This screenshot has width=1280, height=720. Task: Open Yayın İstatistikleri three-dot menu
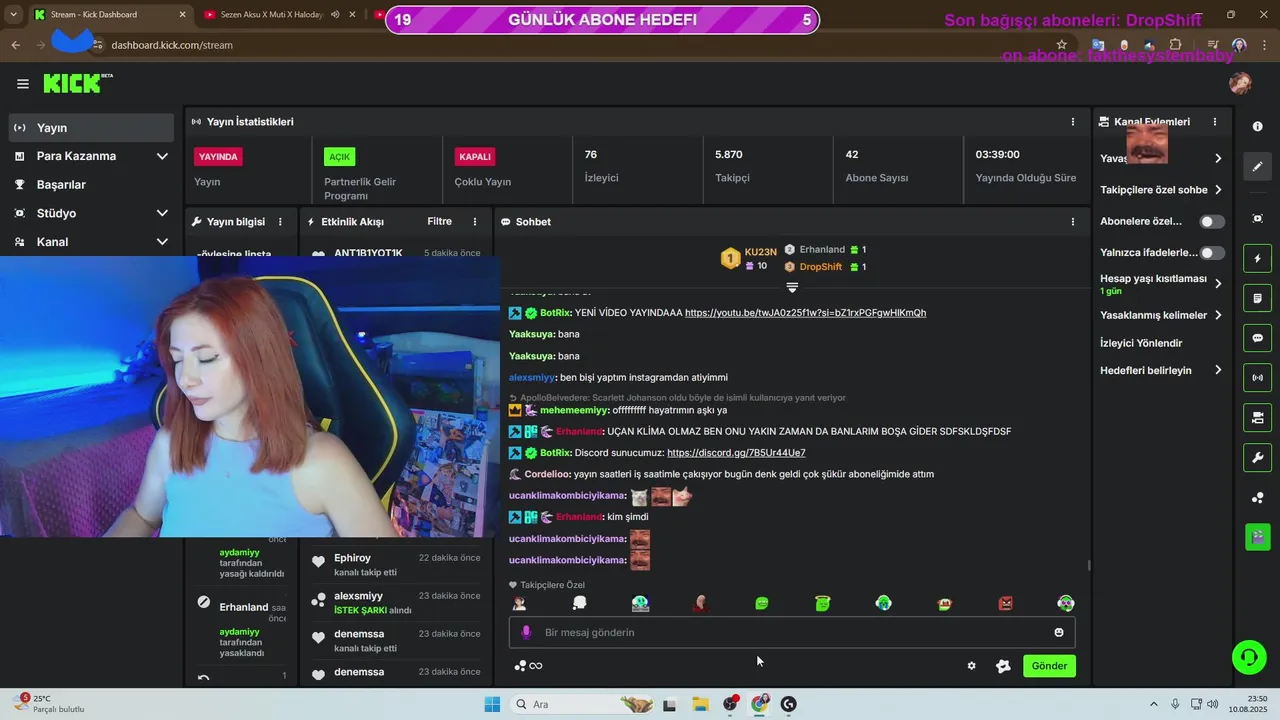[1073, 122]
